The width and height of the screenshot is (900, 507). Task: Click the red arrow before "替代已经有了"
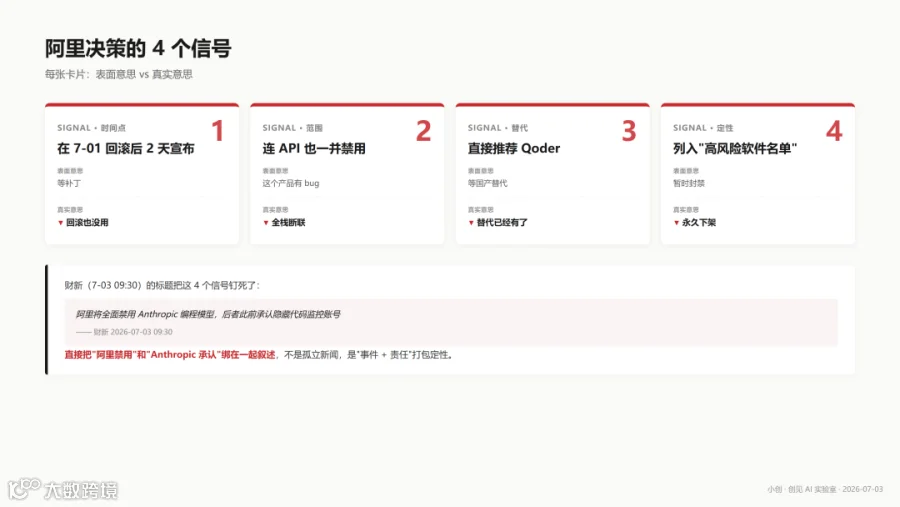coord(471,222)
